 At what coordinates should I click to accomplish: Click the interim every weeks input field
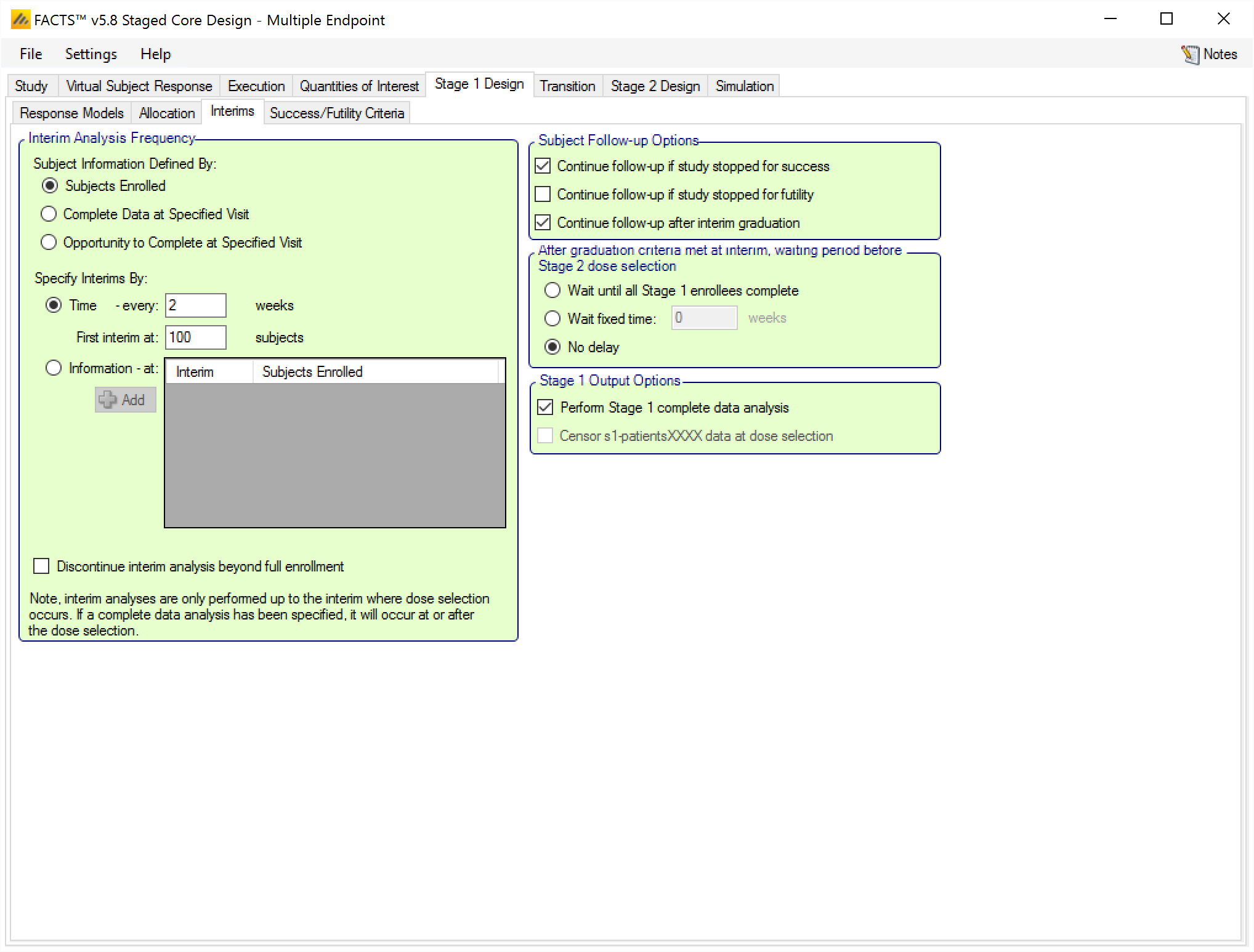click(195, 305)
